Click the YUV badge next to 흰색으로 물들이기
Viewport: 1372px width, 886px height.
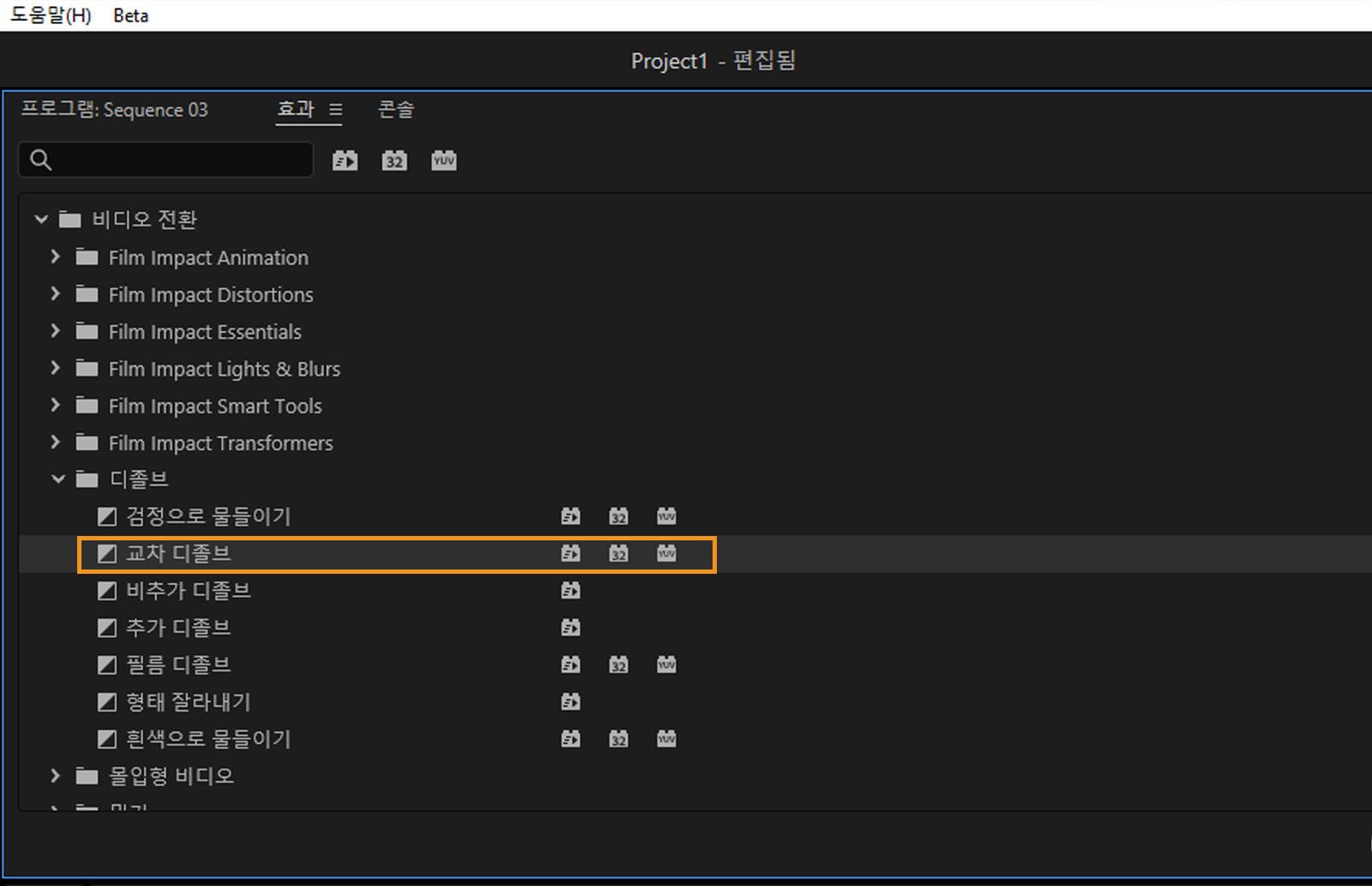point(666,738)
